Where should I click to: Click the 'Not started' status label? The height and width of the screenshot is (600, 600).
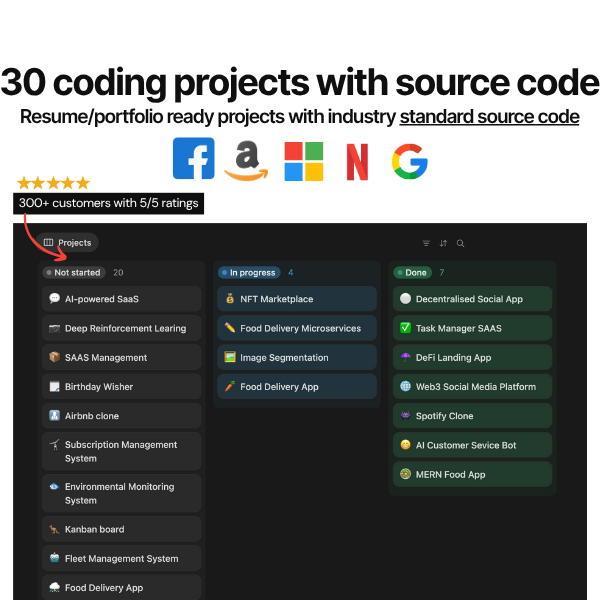74,272
